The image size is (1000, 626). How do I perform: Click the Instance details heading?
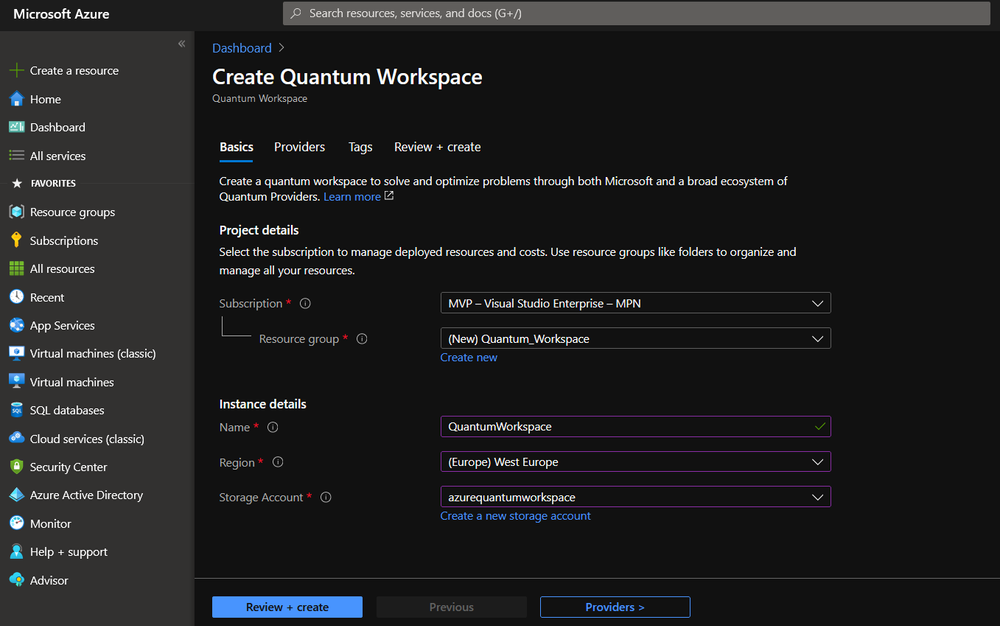coord(263,404)
